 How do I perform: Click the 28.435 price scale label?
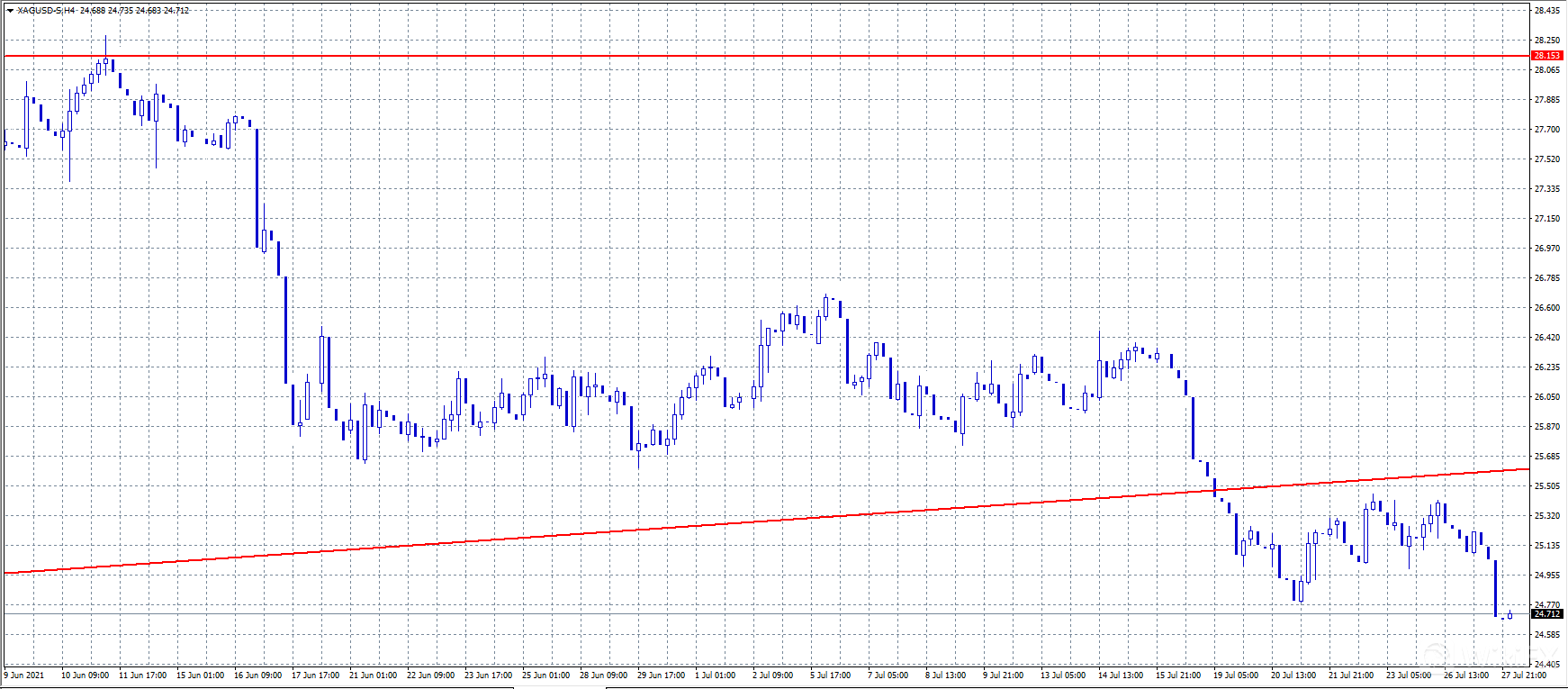point(1546,11)
